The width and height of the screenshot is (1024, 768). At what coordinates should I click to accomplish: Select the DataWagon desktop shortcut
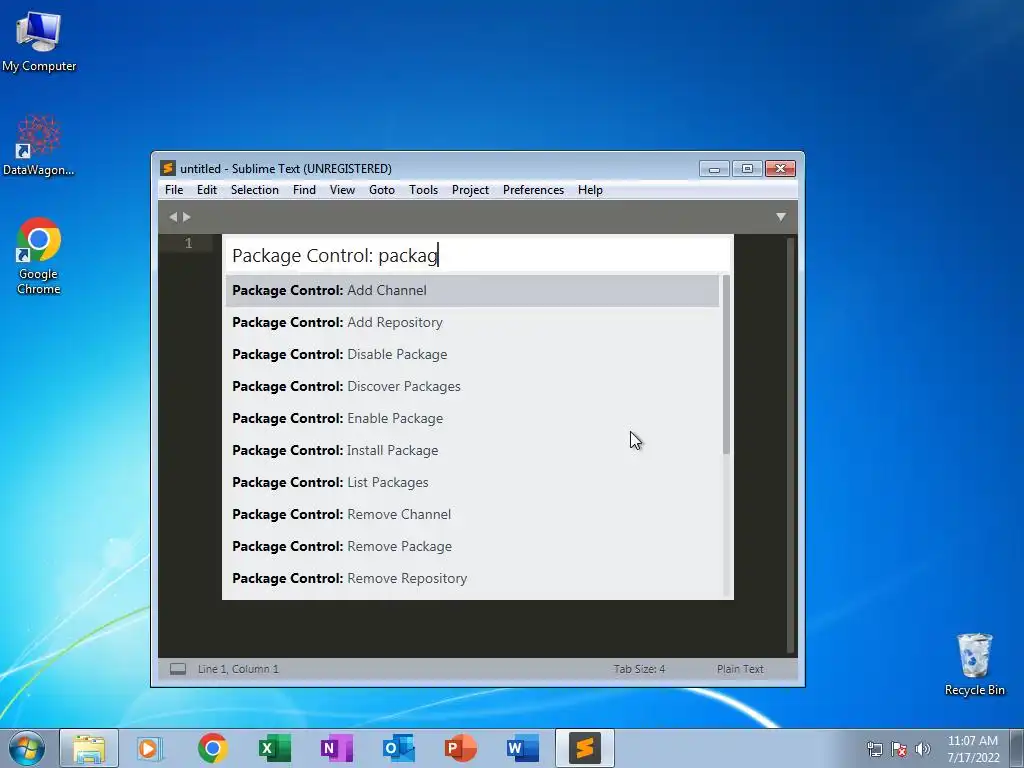pos(39,144)
